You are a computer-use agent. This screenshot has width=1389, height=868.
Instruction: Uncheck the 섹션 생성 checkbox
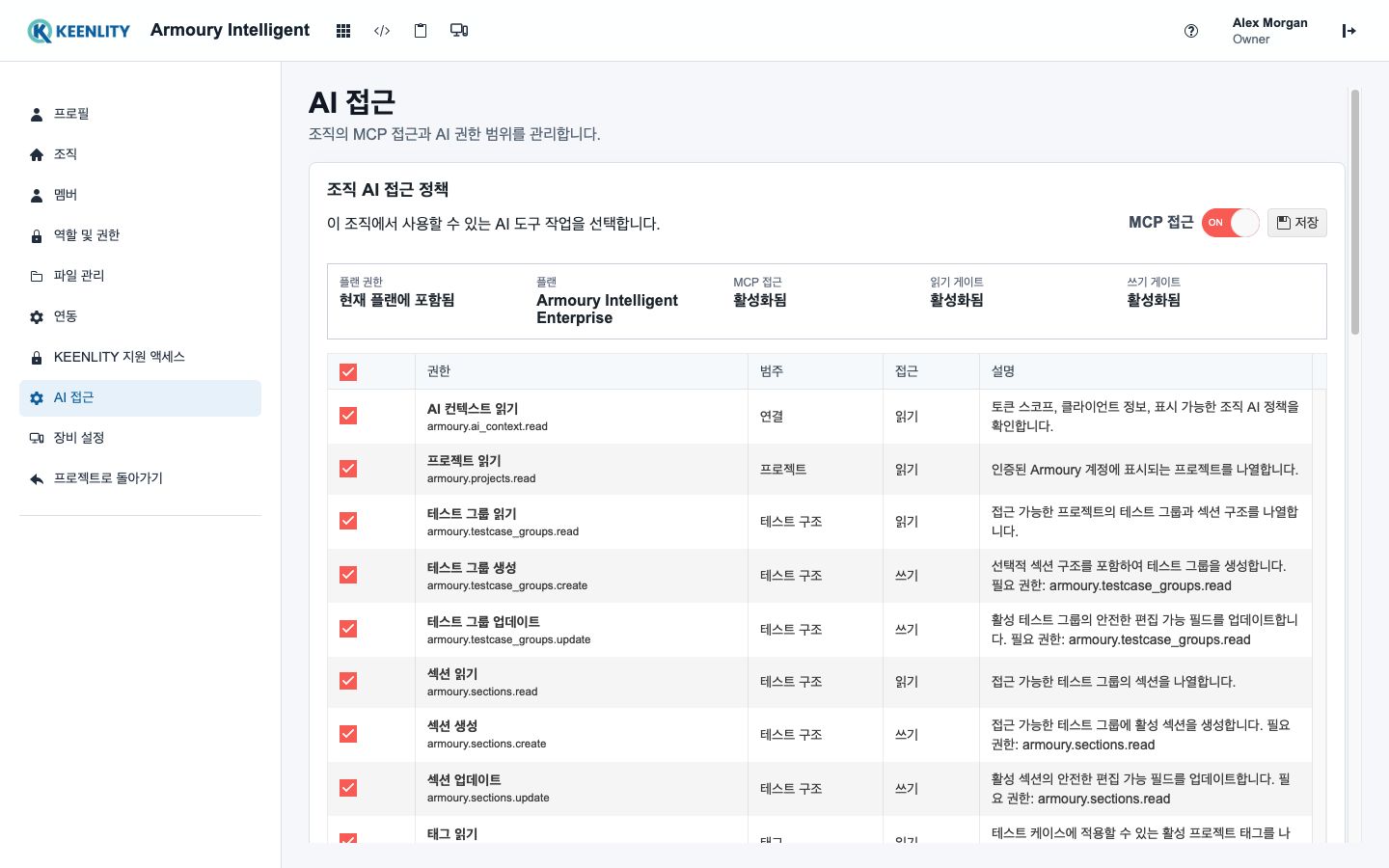tap(348, 734)
